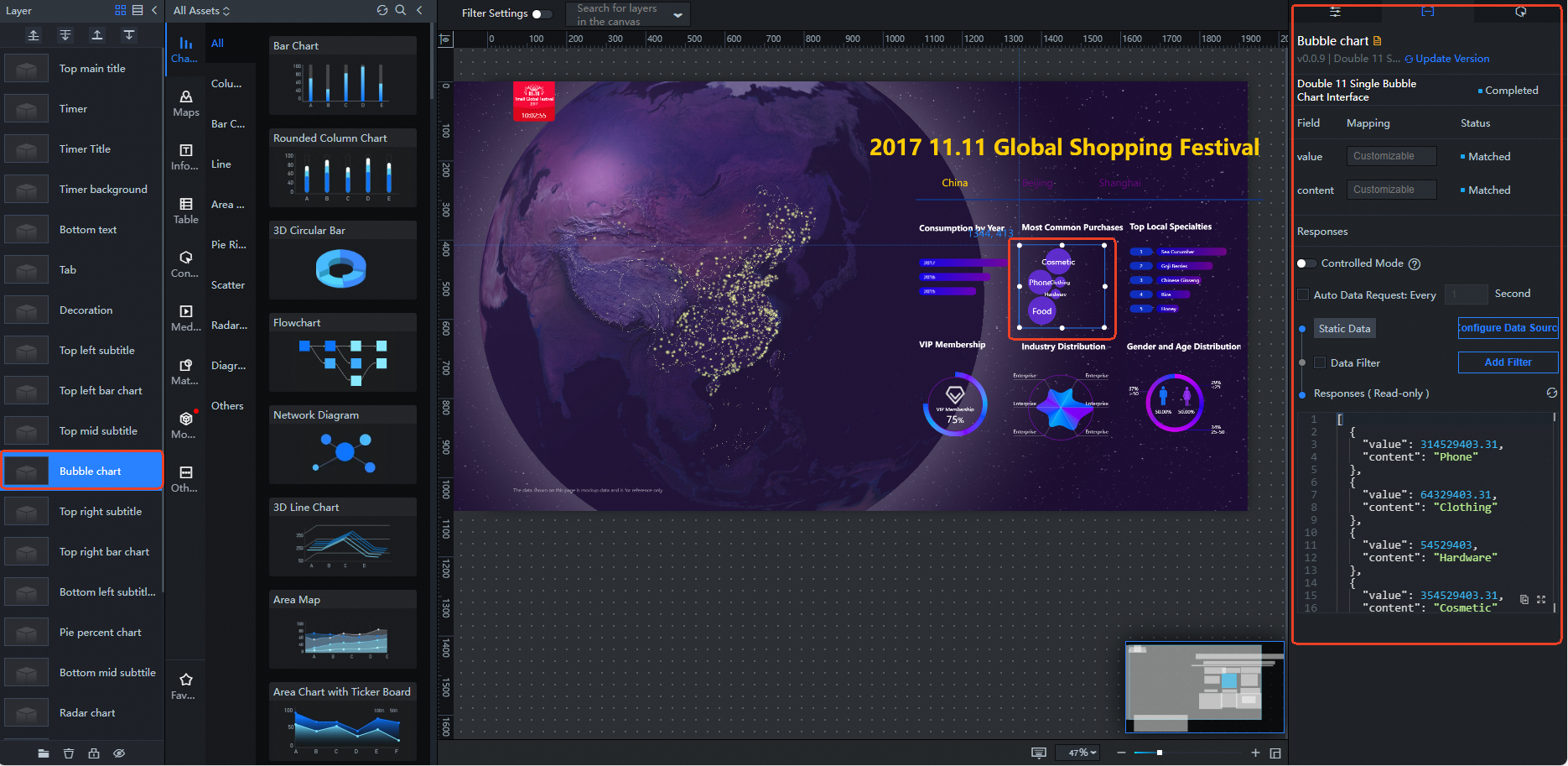
Task: Open the Bubble chart documentation icon
Action: [x=1377, y=41]
